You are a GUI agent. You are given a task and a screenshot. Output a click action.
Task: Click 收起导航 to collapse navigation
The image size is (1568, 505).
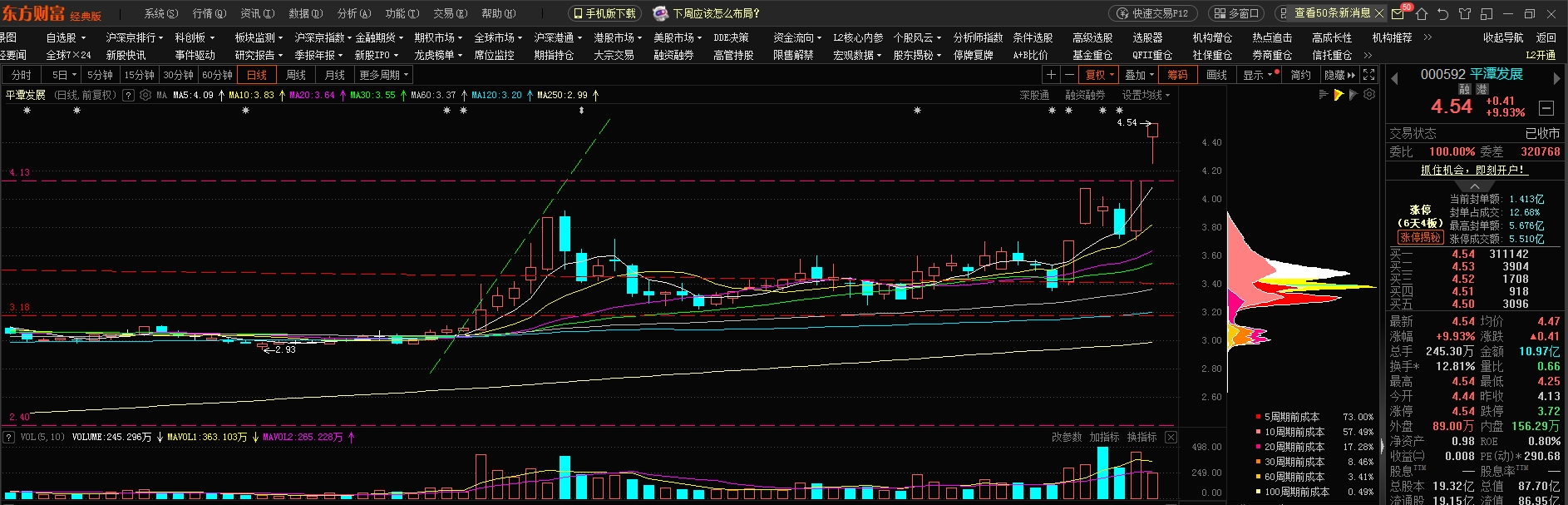[x=1503, y=37]
